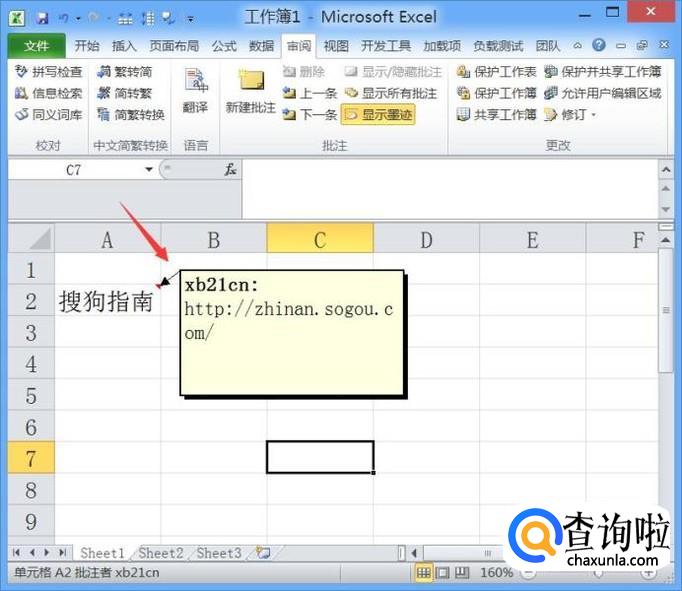The width and height of the screenshot is (682, 591).
Task: Switch to the 数据 tab
Action: click(261, 46)
